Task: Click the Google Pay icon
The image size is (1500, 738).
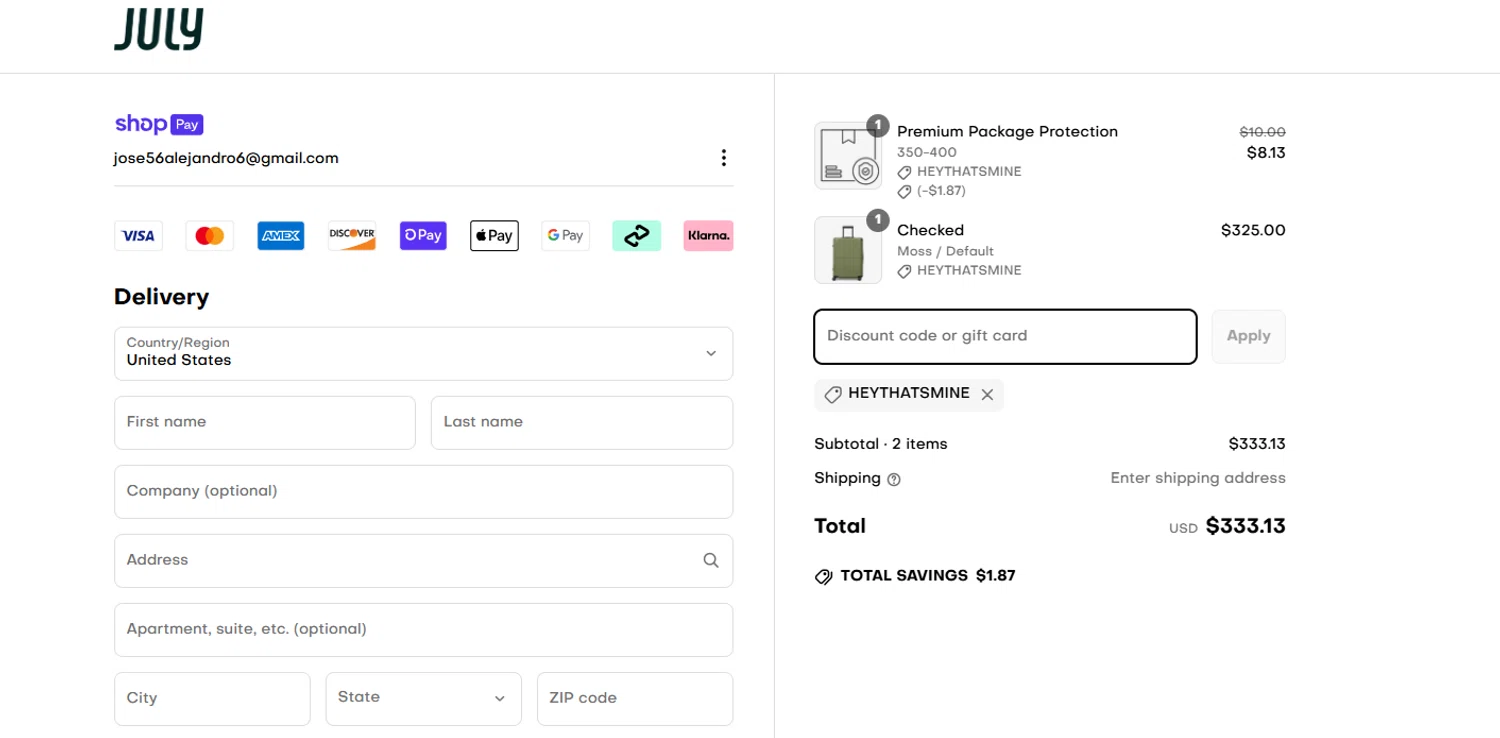Action: tap(565, 236)
